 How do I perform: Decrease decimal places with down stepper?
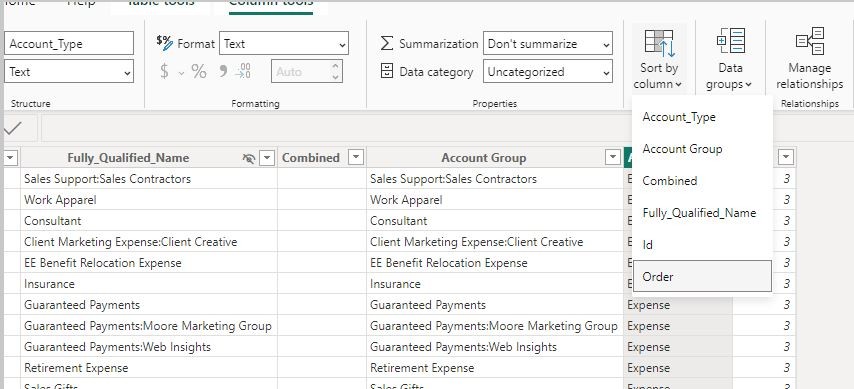tap(336, 77)
